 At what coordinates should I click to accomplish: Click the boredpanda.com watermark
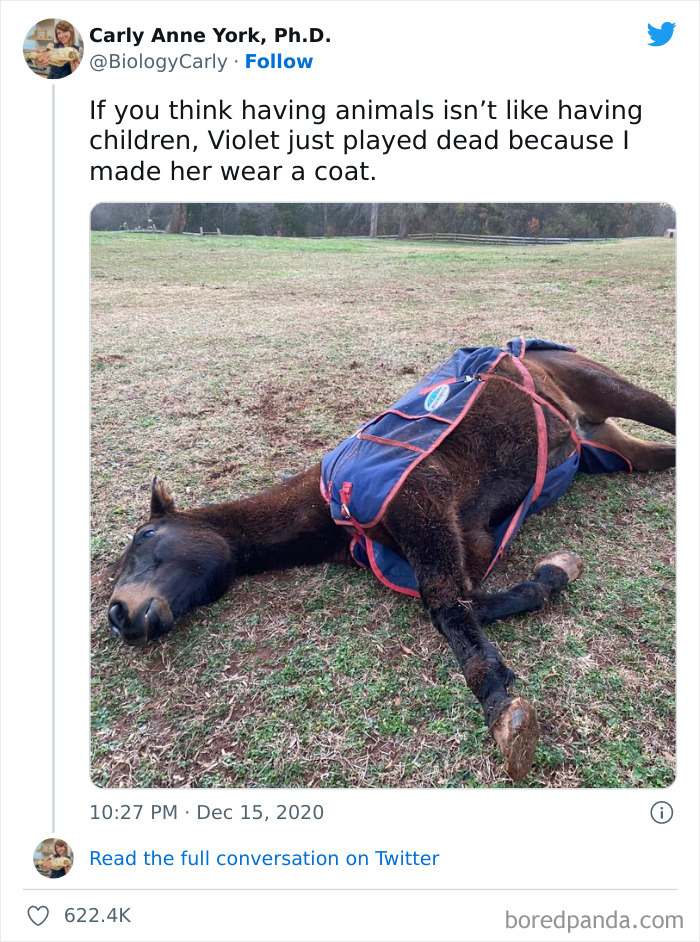(x=594, y=919)
